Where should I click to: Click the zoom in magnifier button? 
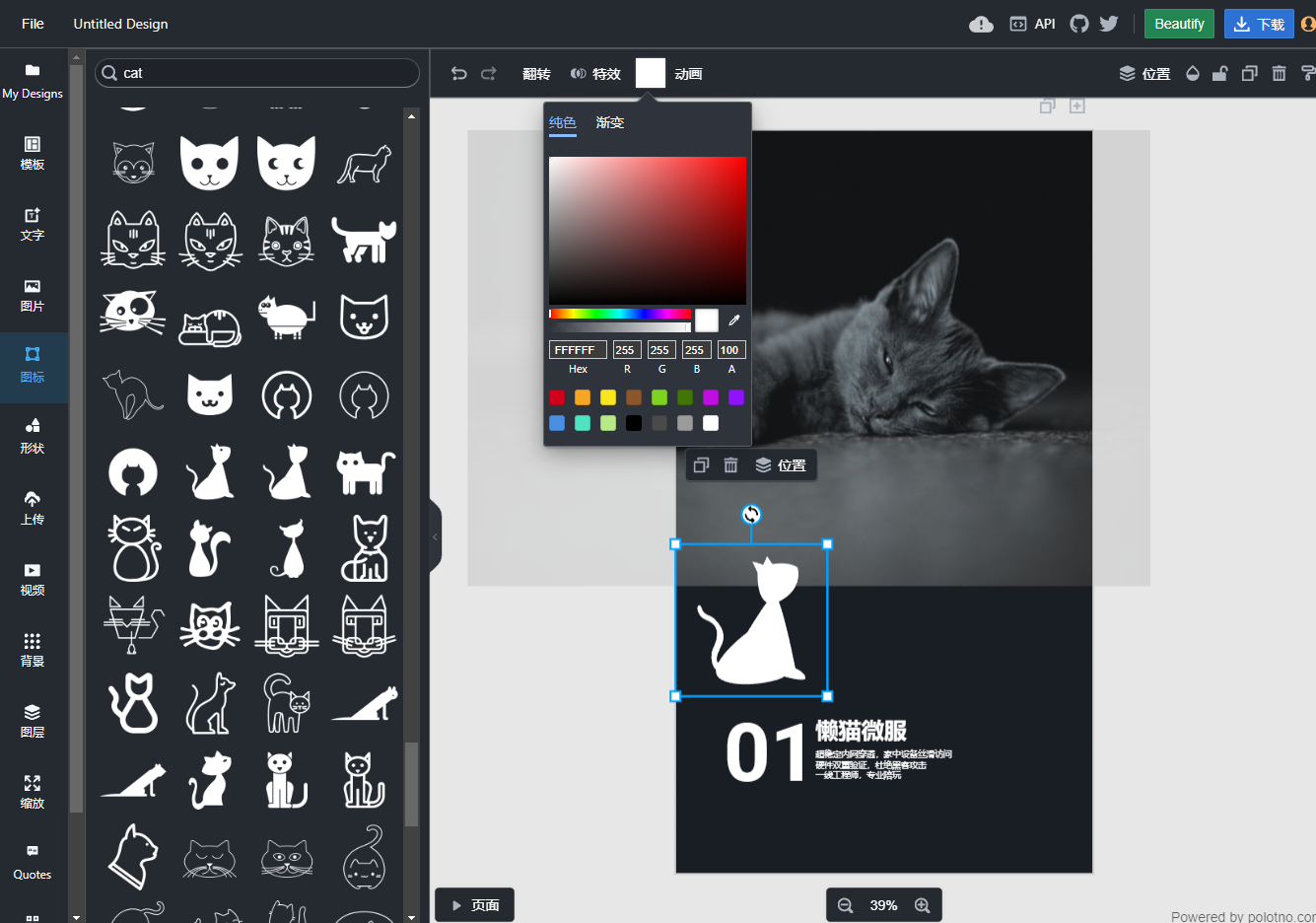click(x=923, y=905)
